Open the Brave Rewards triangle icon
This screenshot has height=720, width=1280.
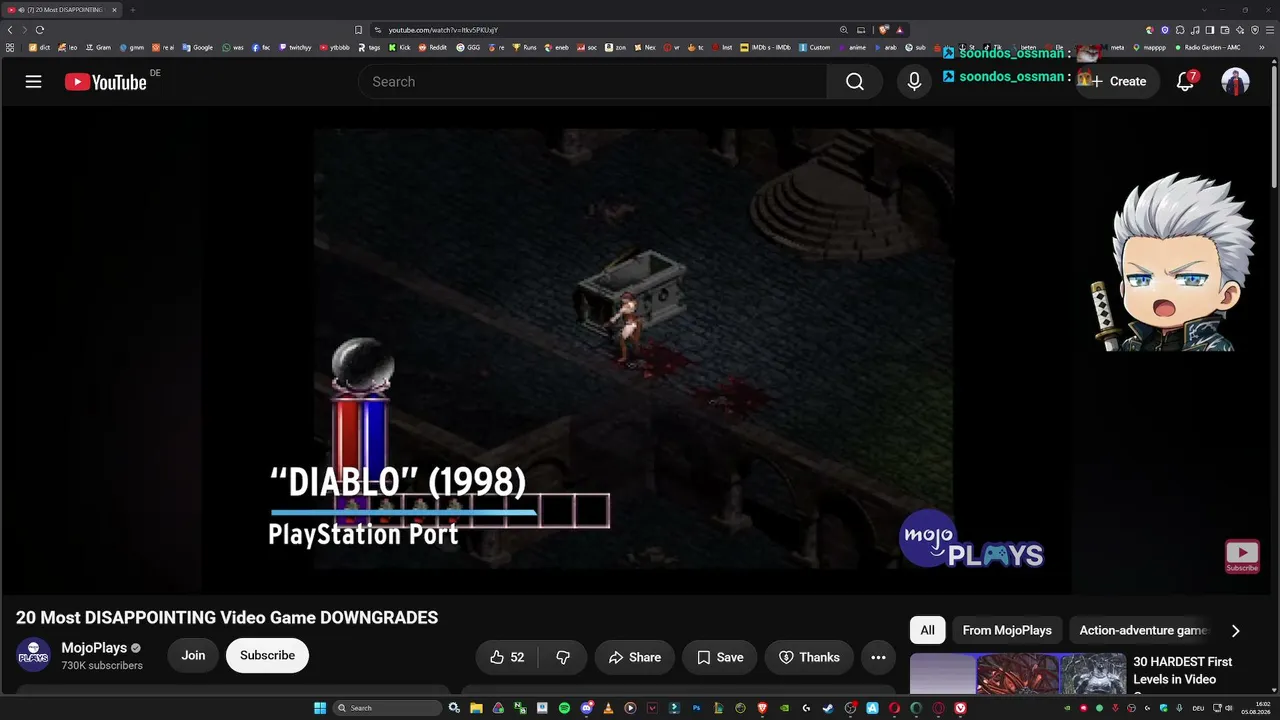pos(899,30)
